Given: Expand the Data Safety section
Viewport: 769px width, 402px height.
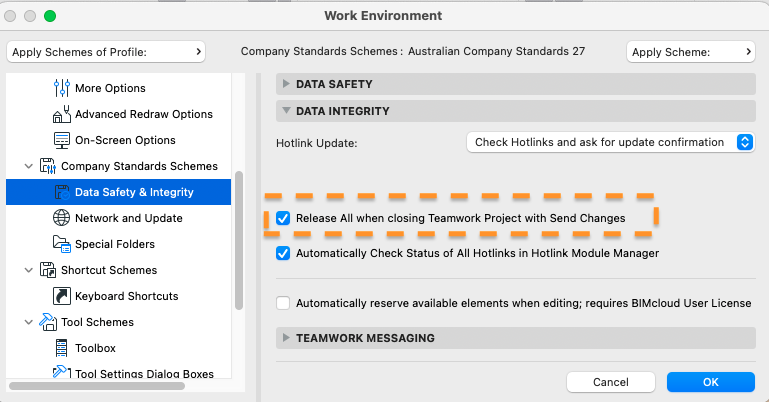Looking at the screenshot, I should 287,85.
